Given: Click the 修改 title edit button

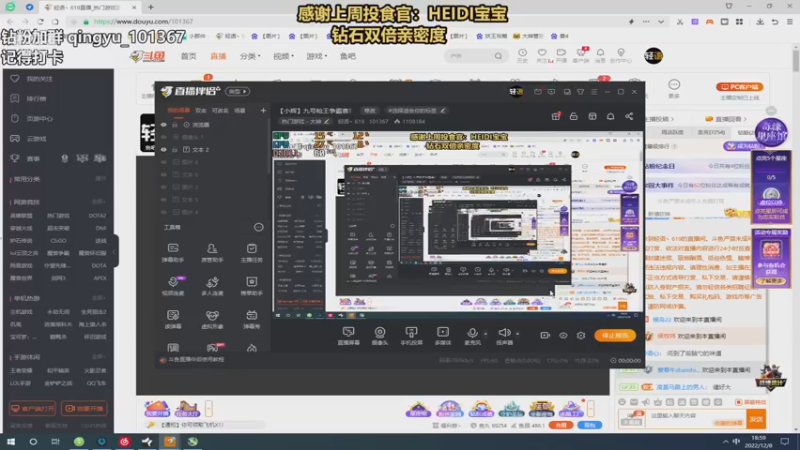Looking at the screenshot, I should (369, 110).
